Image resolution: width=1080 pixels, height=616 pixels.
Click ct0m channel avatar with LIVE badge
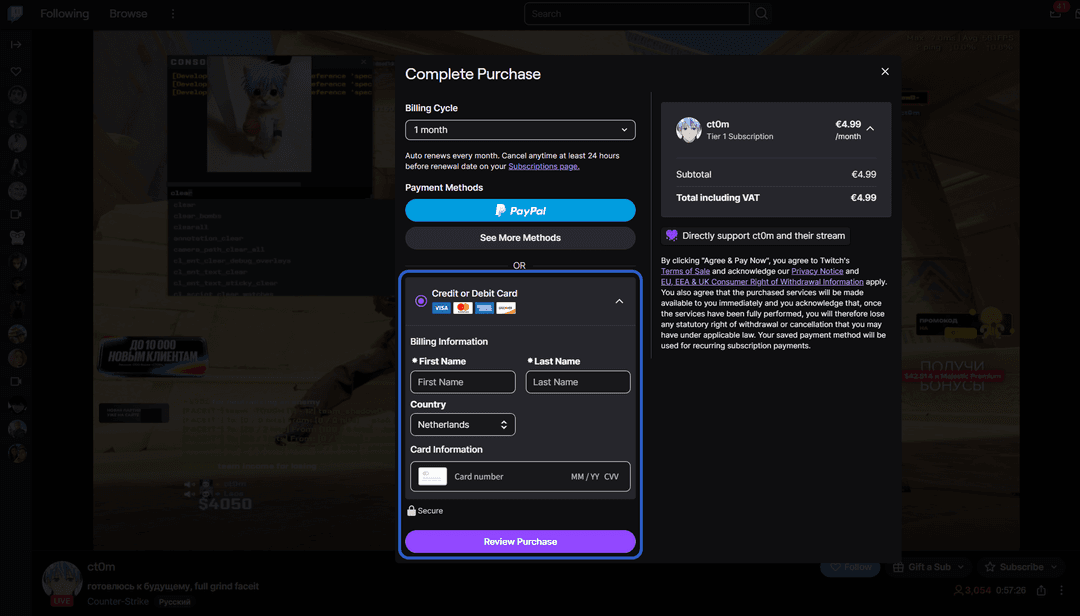pos(62,583)
